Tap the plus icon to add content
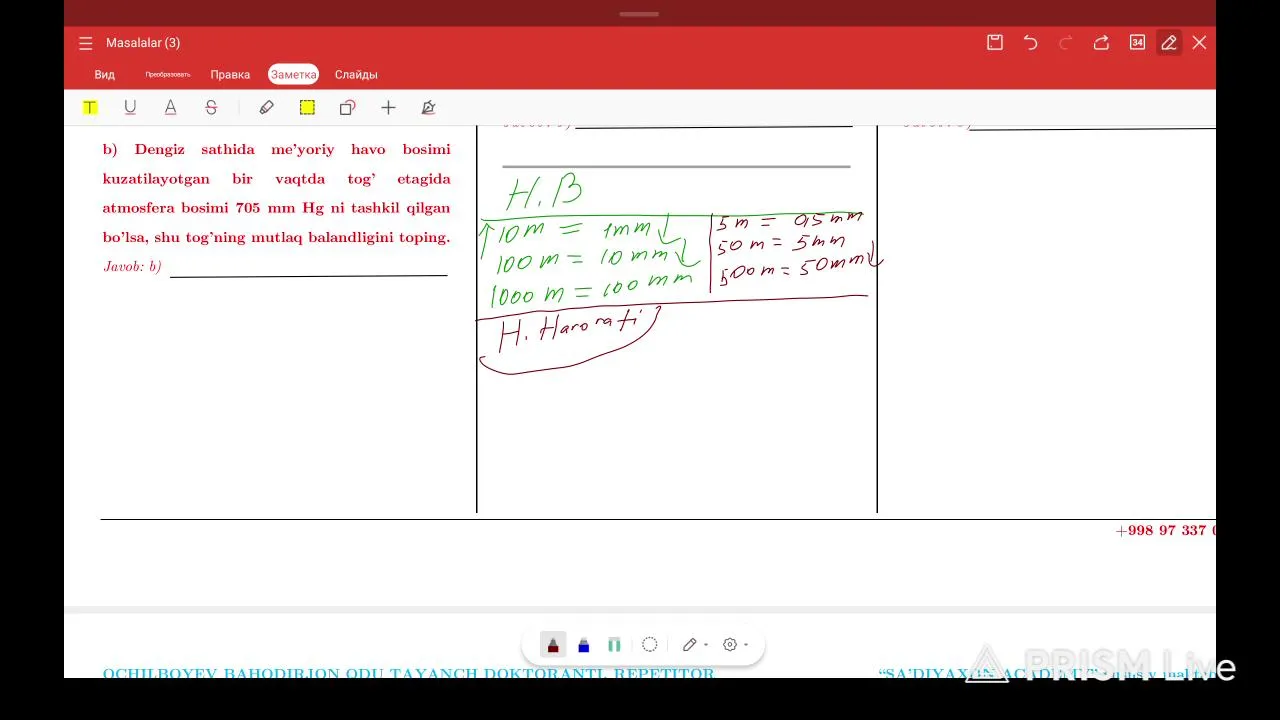The height and width of the screenshot is (720, 1280). pyautogui.click(x=388, y=107)
